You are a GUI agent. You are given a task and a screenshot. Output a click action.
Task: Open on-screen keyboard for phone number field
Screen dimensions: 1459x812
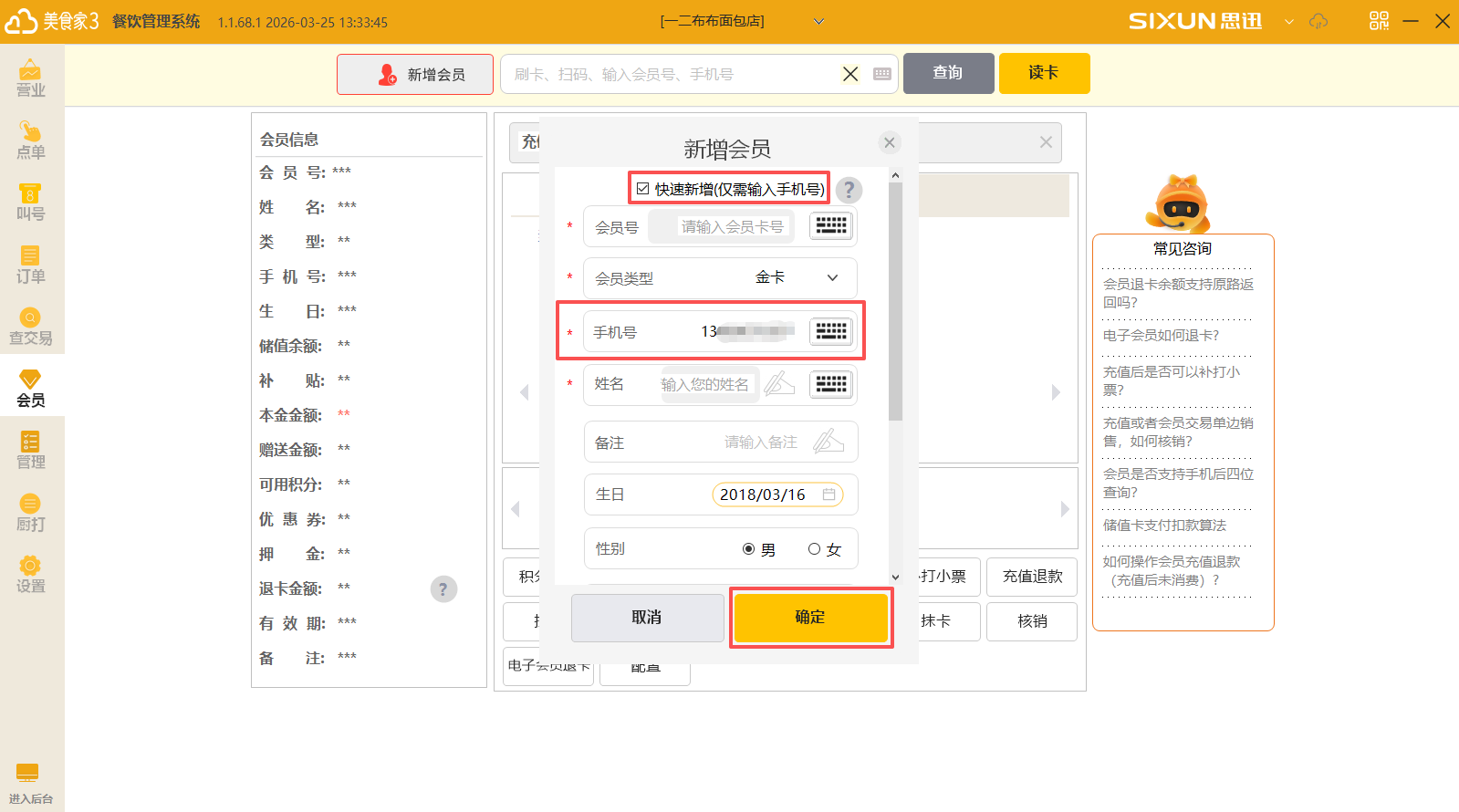830,331
